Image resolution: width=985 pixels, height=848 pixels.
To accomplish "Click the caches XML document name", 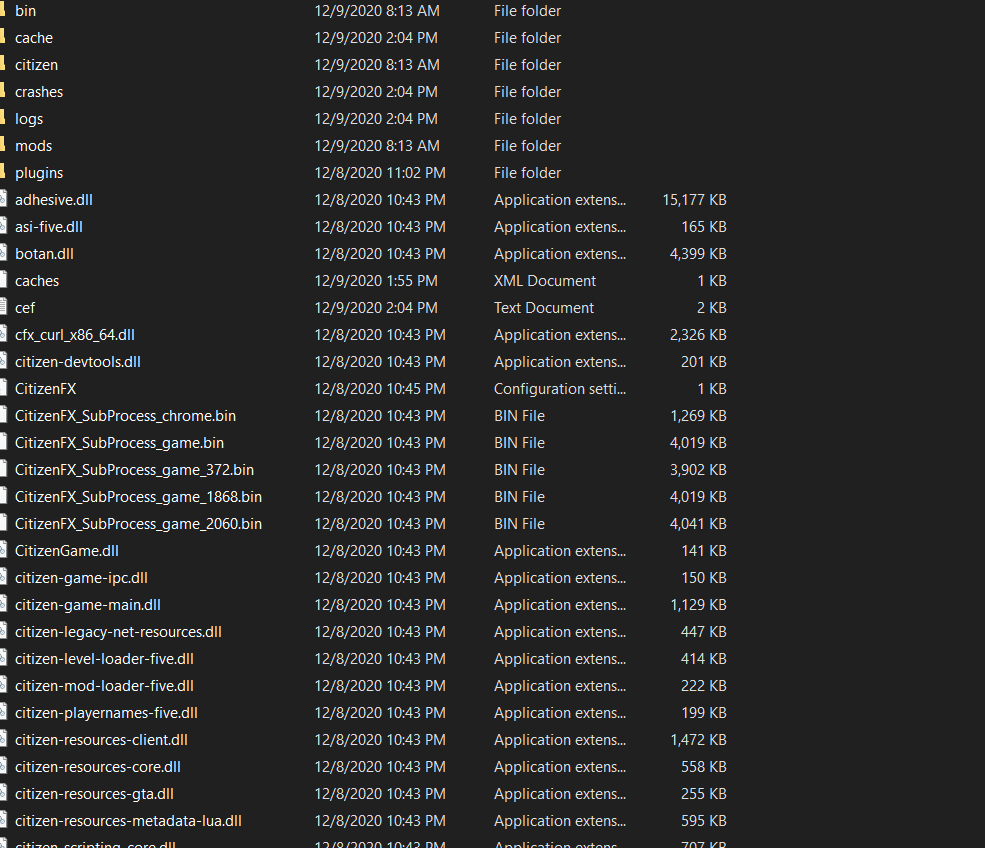I will pyautogui.click(x=37, y=281).
